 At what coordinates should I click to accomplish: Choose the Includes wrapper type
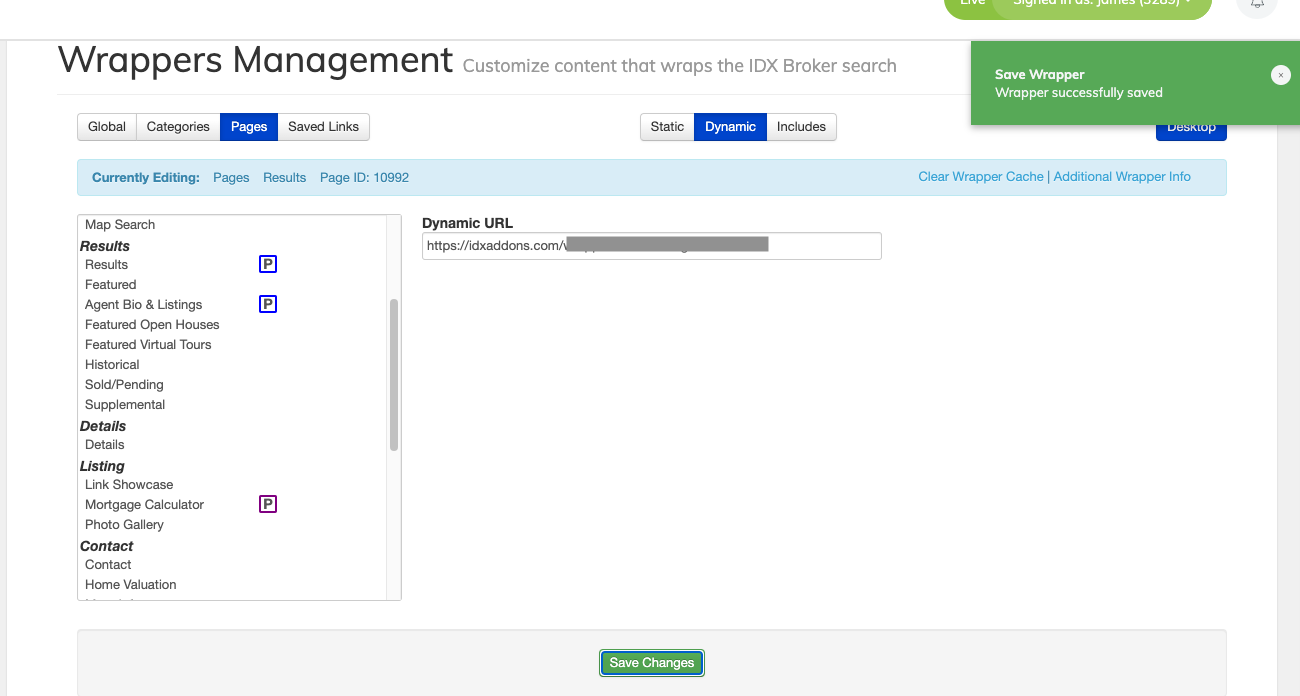[801, 127]
